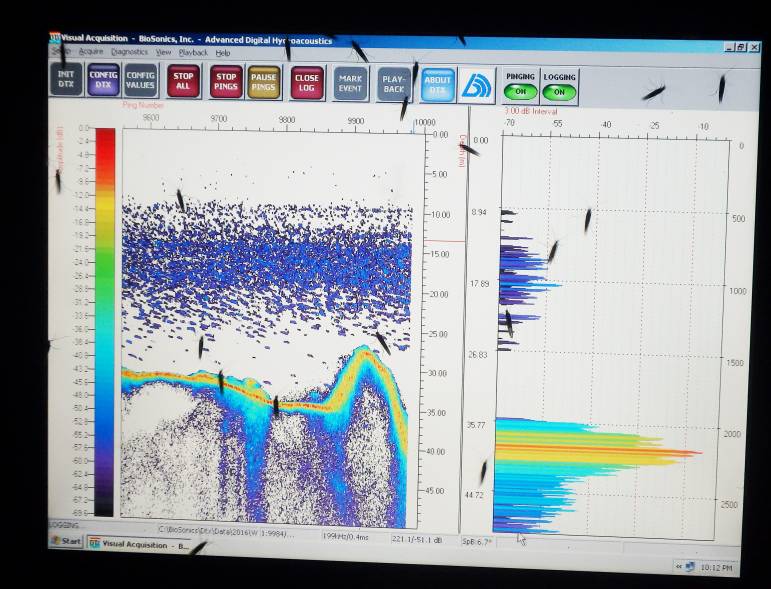Screen dimensions: 771x589
Task: Click the ABOUT DTX button
Action: [x=438, y=86]
